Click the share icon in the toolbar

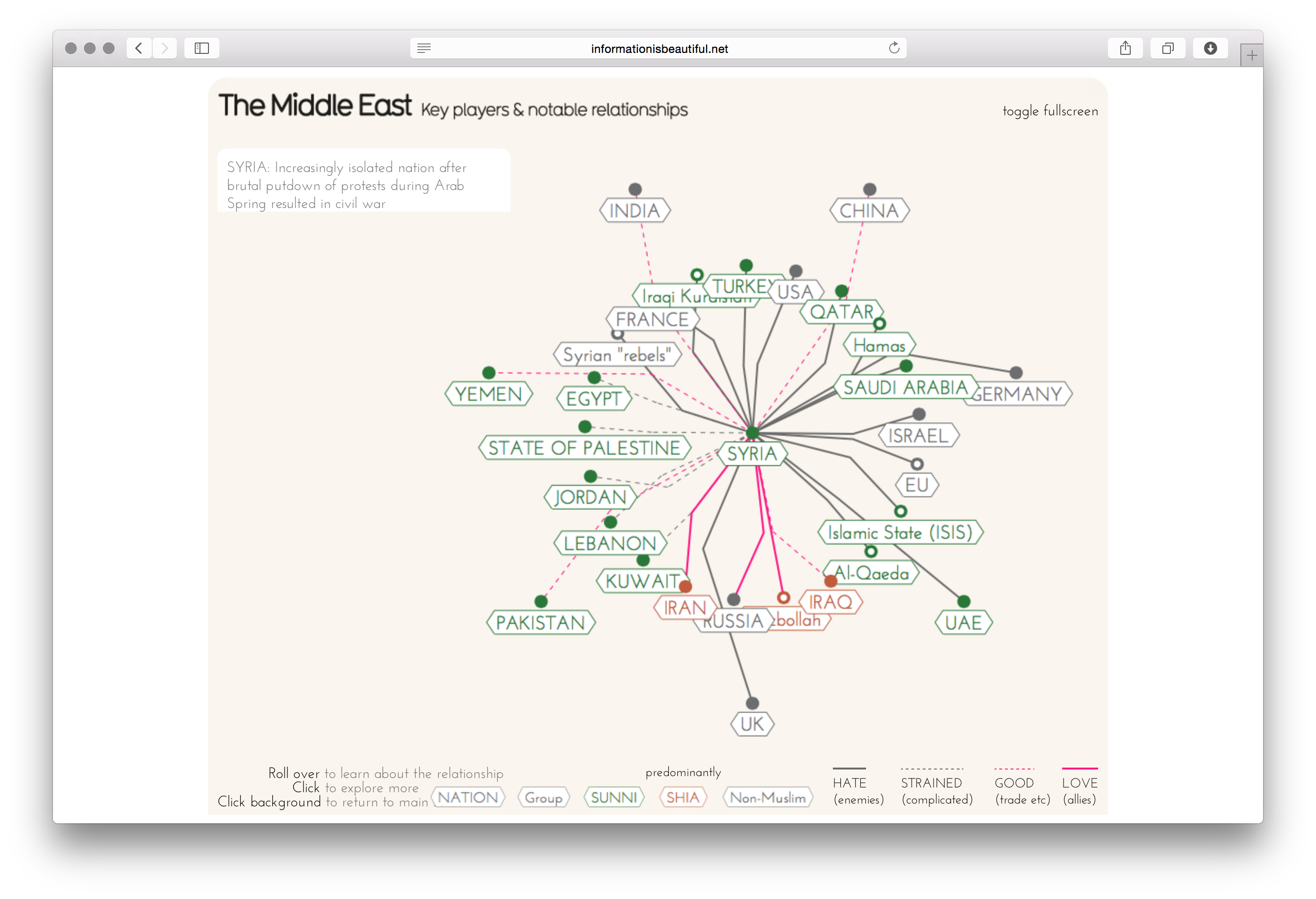coord(1125,48)
